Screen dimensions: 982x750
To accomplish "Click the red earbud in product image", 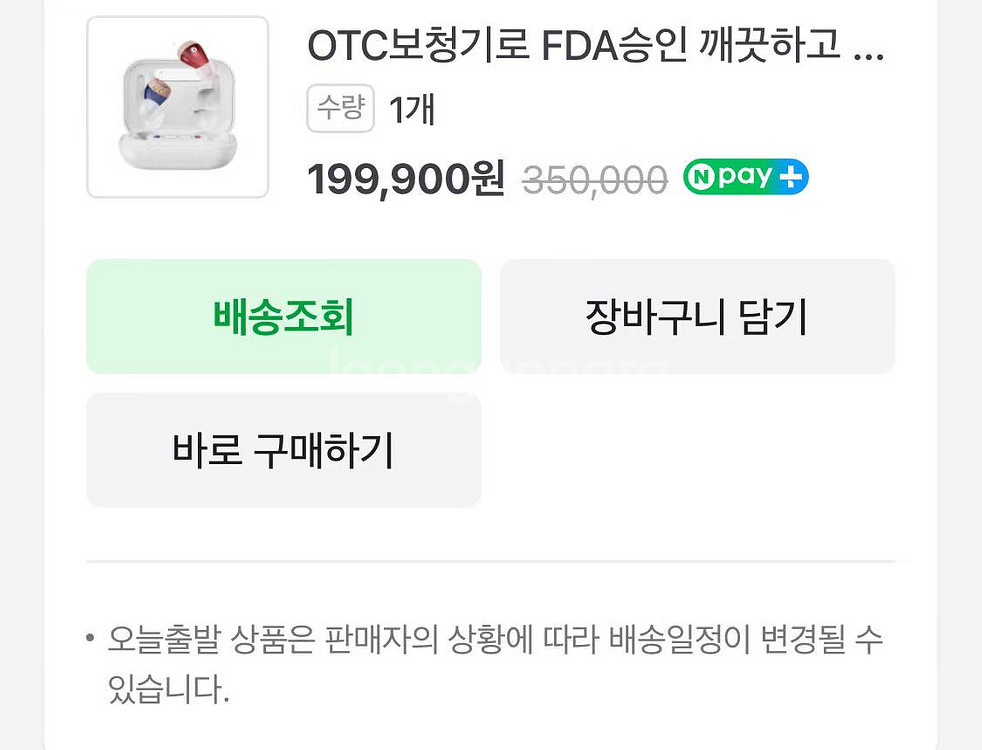I will [196, 56].
